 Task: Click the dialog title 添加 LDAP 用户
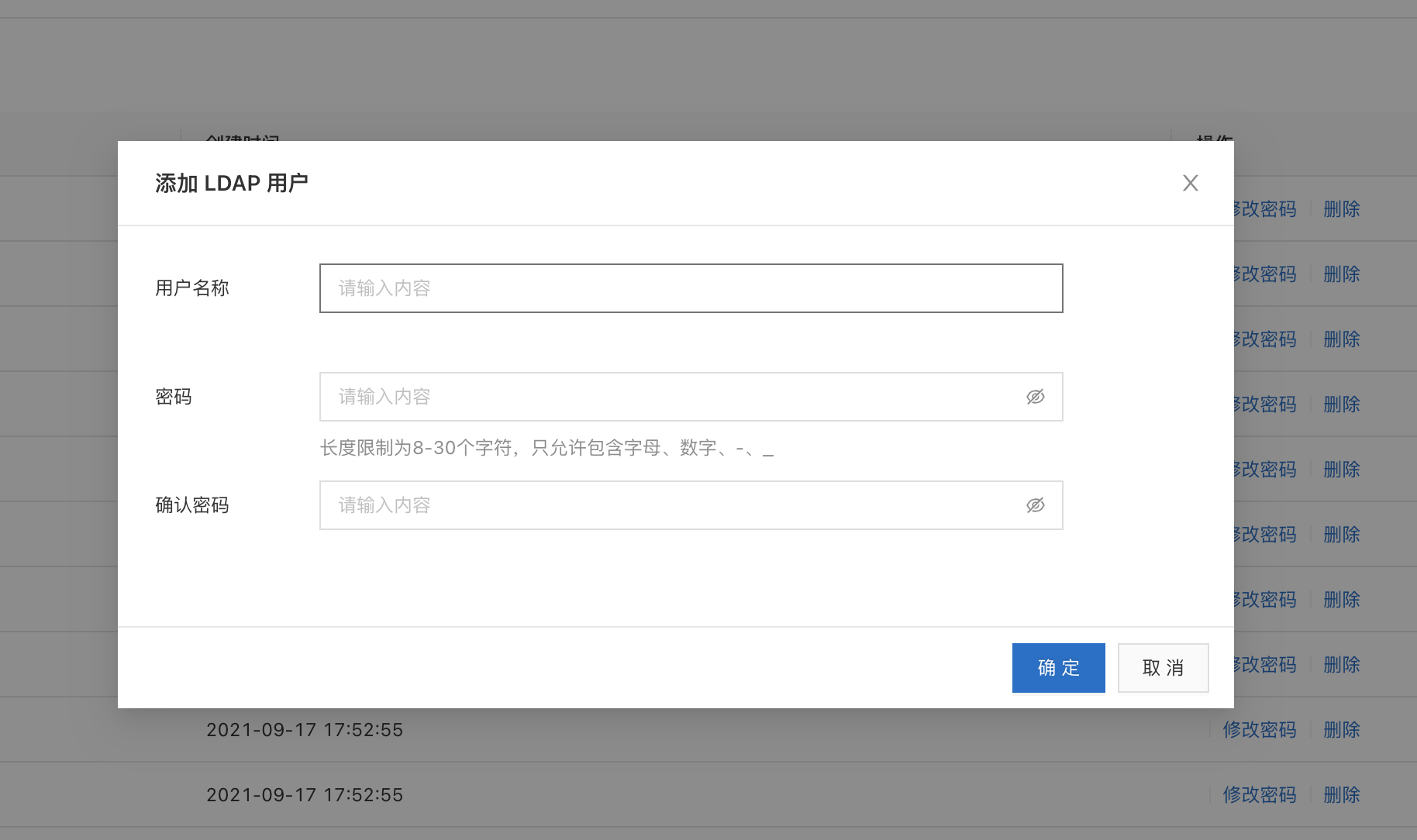tap(232, 183)
